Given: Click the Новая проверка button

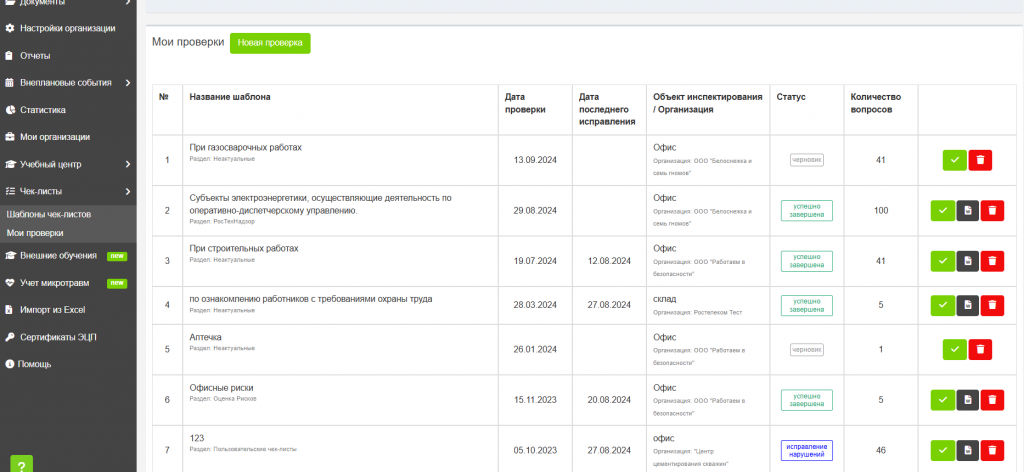Looking at the screenshot, I should click(270, 43).
